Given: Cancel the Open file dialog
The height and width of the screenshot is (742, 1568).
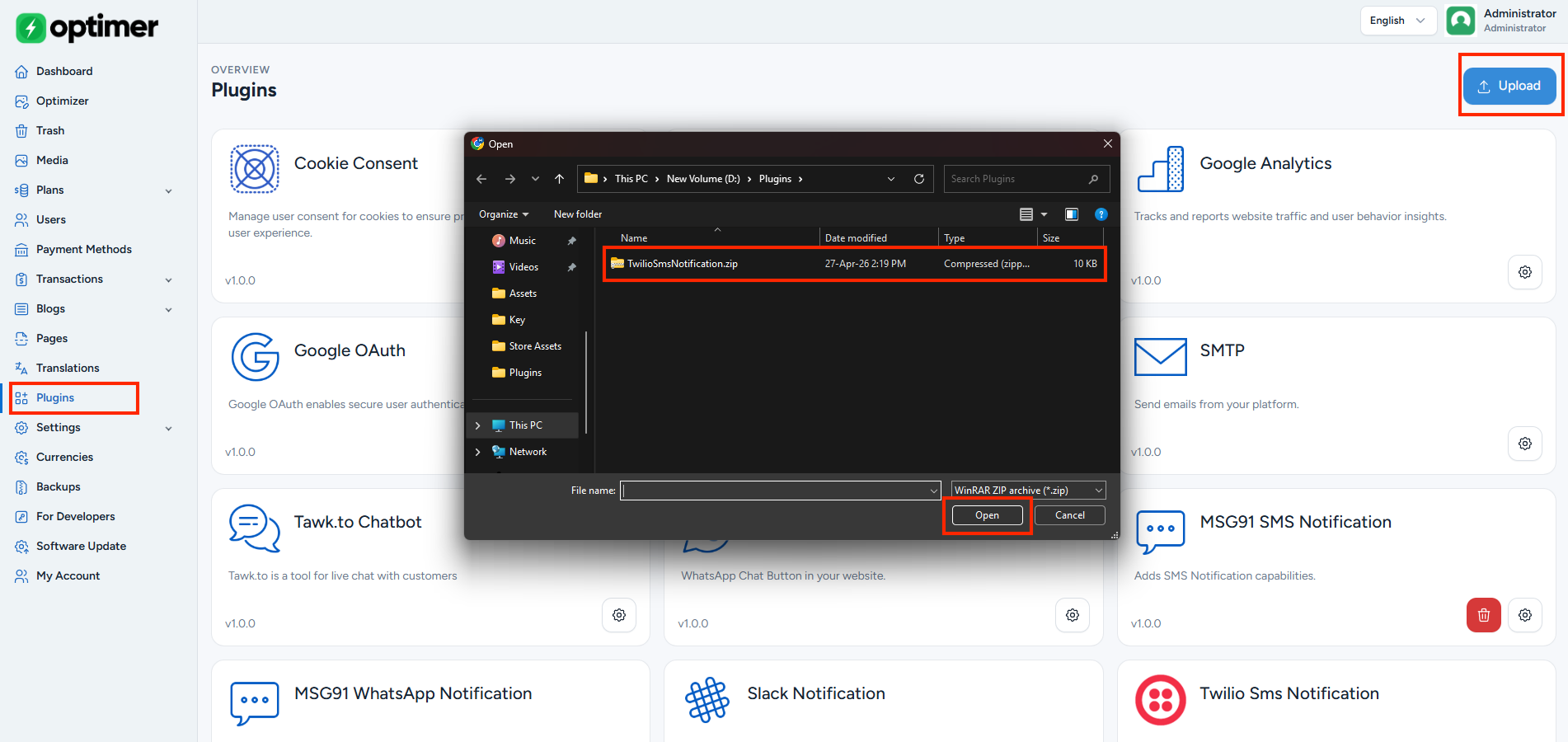Looking at the screenshot, I should click(1070, 515).
